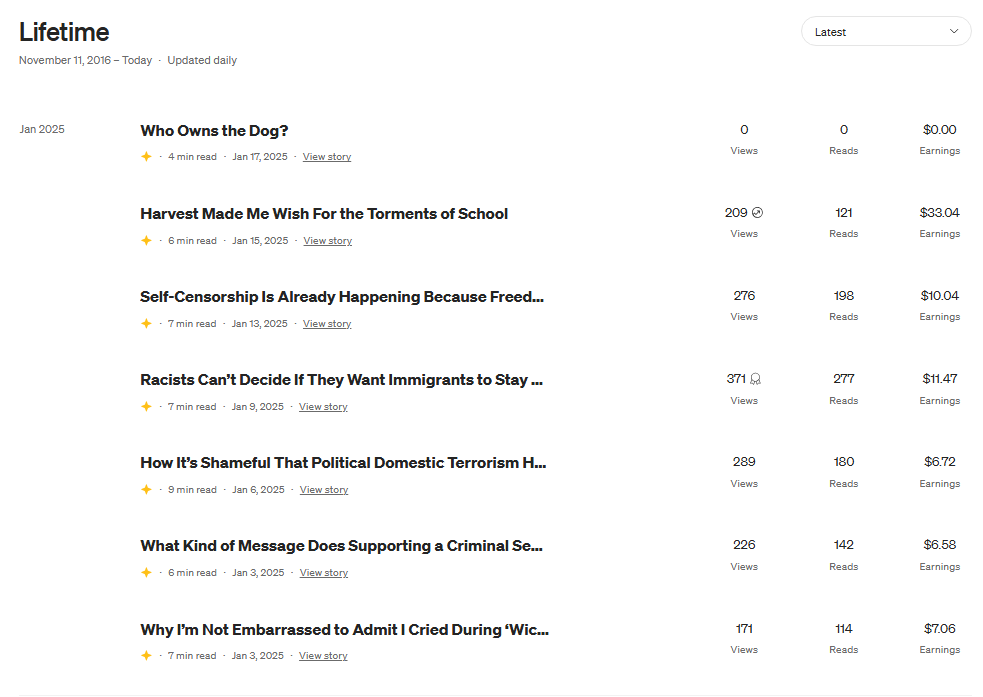Click member-only star icon for Who Owns the Dog?
This screenshot has width=983, height=697.
click(146, 157)
